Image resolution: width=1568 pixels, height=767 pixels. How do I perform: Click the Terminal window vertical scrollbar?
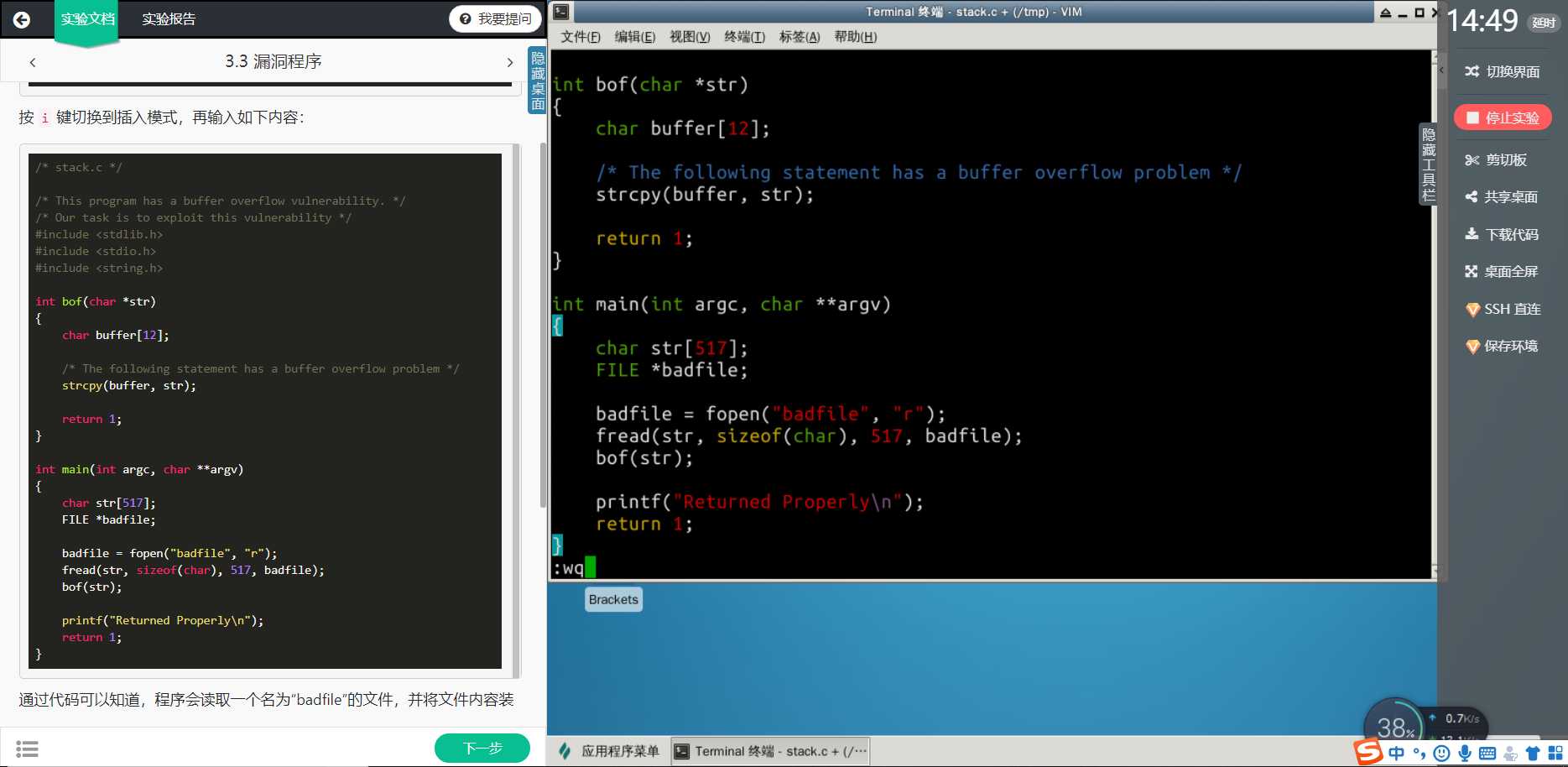coord(1435,315)
